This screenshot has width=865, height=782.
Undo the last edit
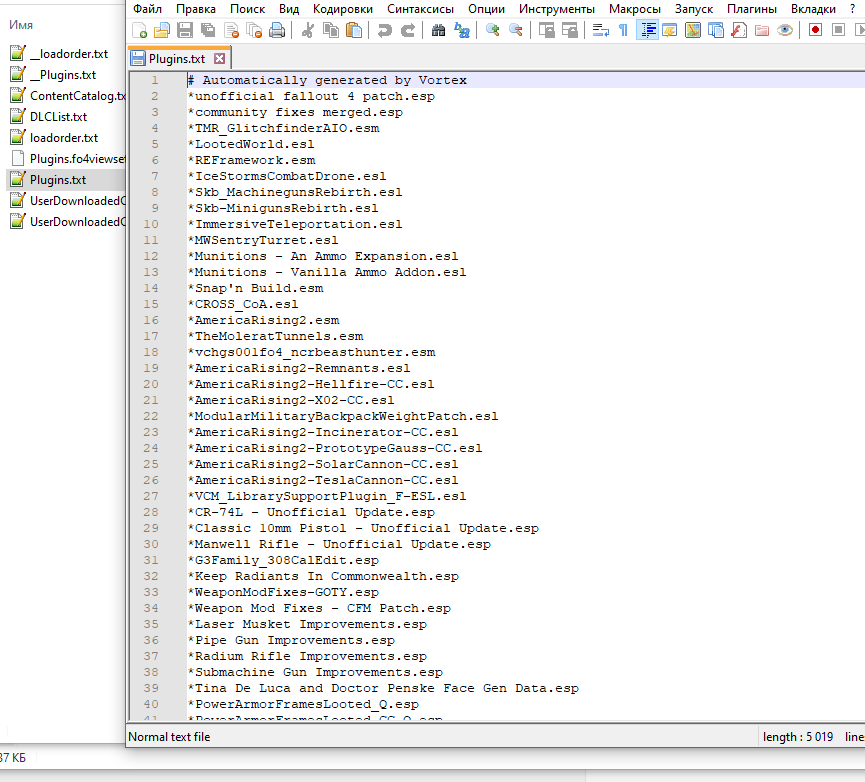coord(385,30)
